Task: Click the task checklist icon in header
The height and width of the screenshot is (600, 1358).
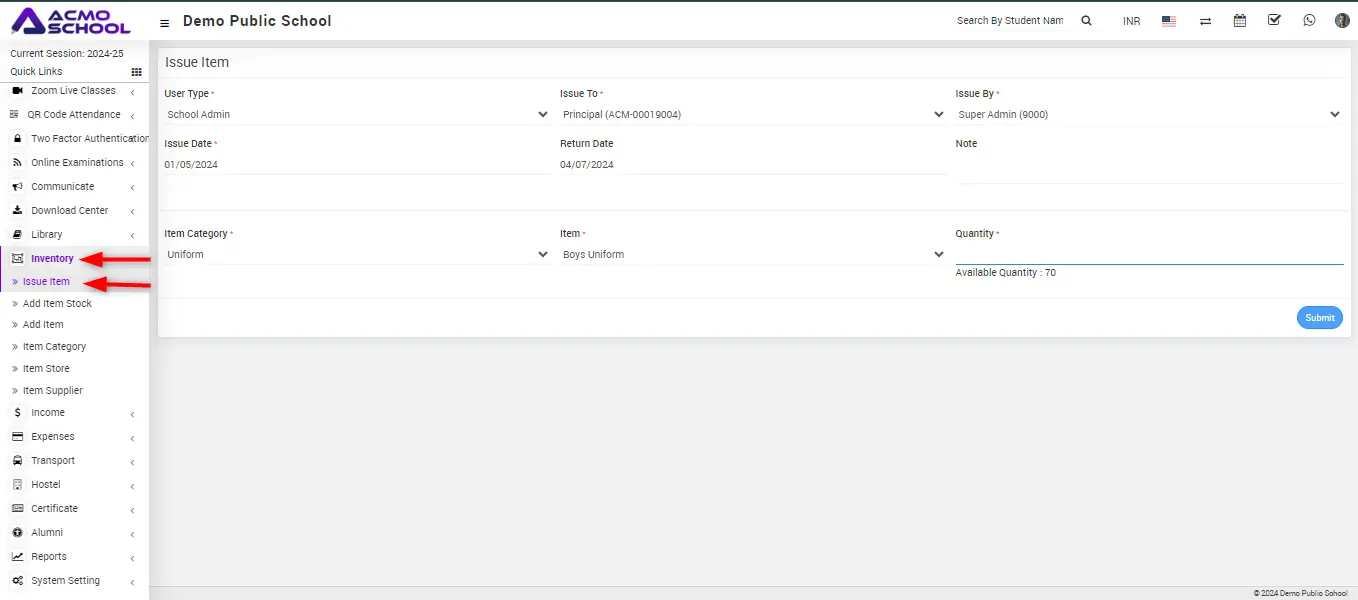Action: [1274, 20]
